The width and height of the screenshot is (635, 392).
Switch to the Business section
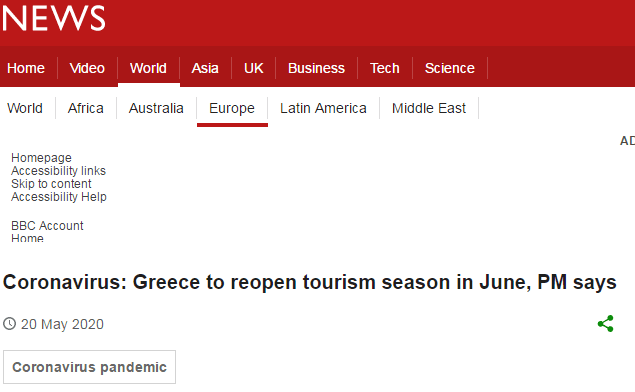316,68
